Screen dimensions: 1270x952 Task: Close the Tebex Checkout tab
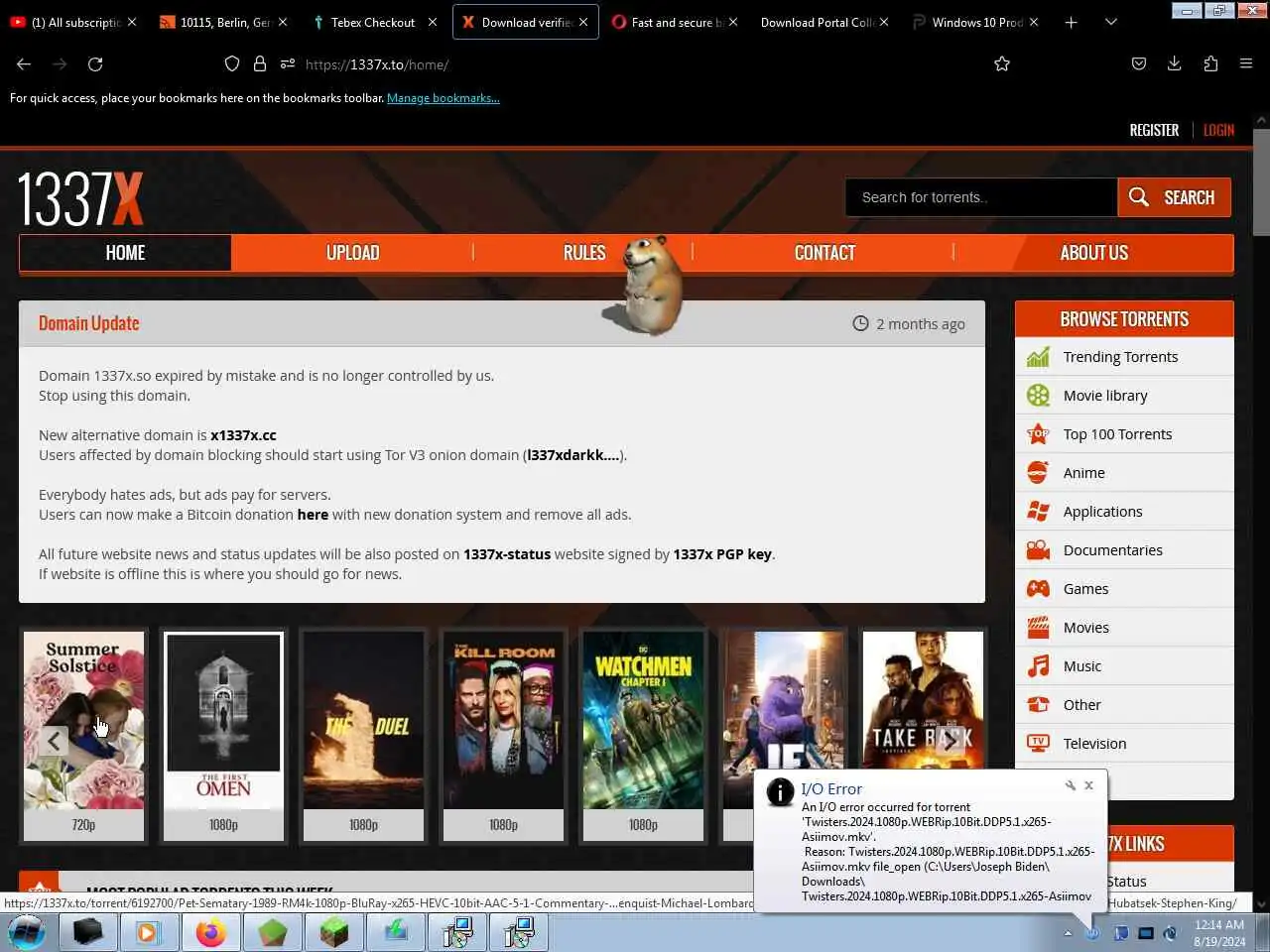click(432, 22)
